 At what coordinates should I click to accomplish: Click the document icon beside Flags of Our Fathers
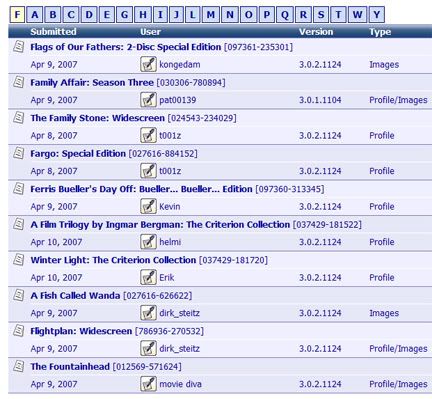tap(19, 46)
